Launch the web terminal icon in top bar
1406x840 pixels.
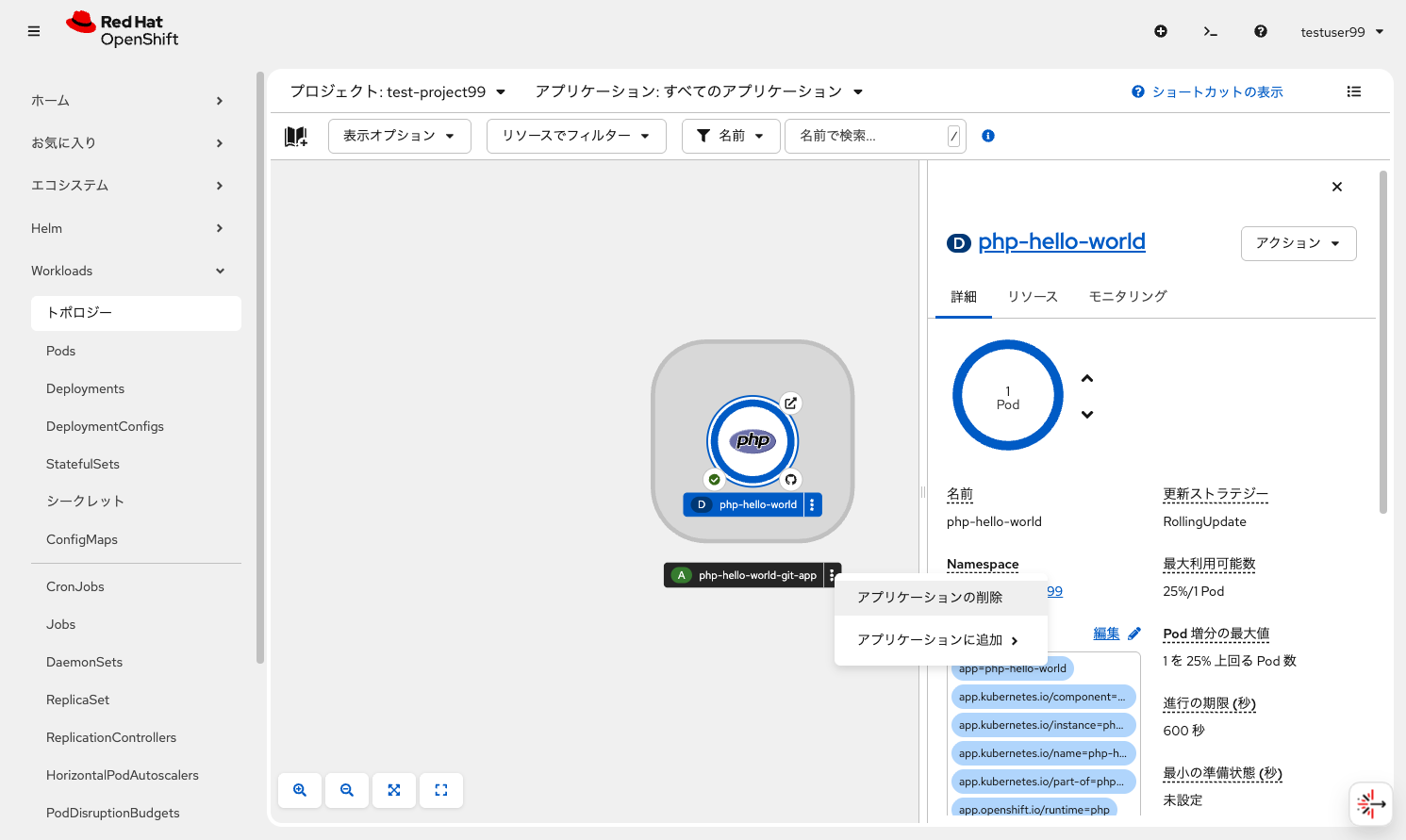(1211, 31)
